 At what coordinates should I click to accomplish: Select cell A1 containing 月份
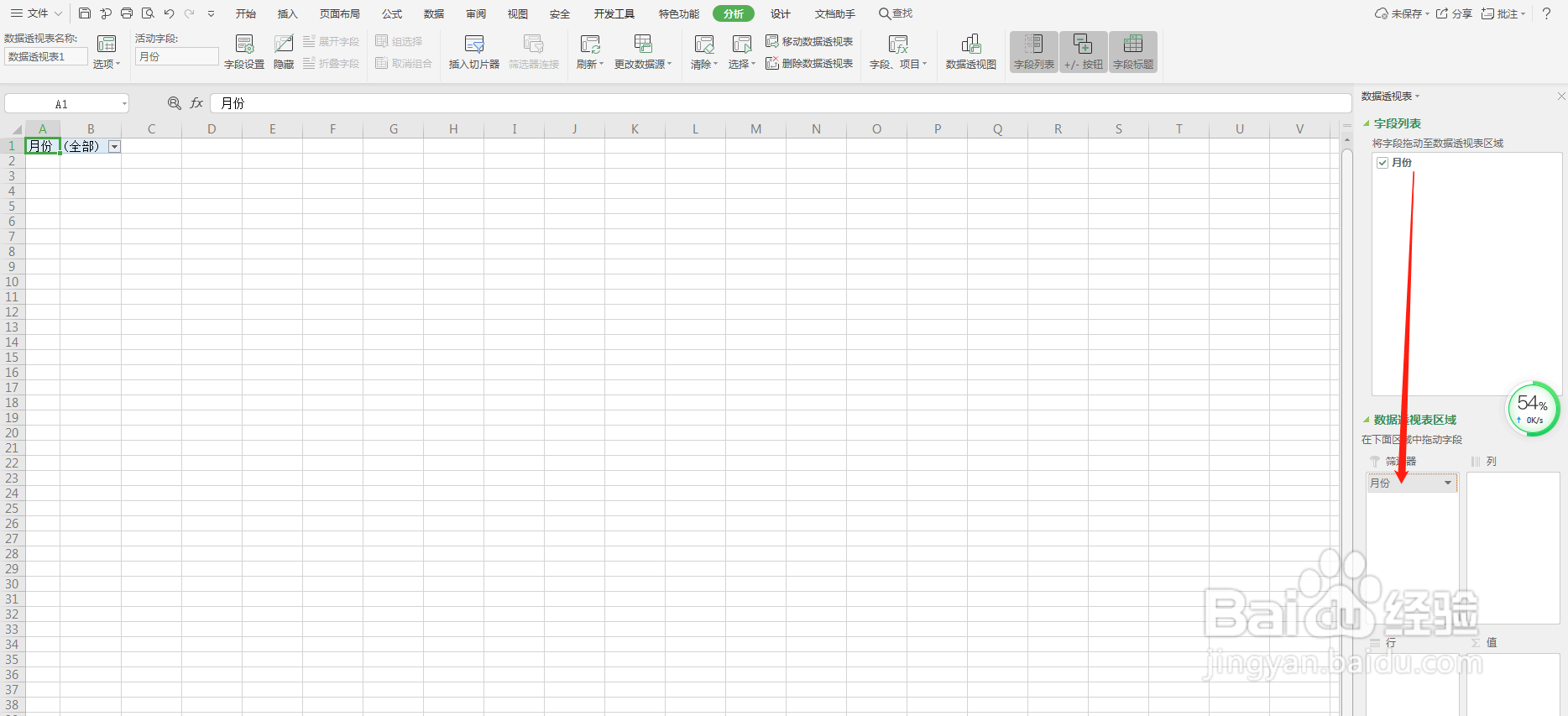point(42,146)
